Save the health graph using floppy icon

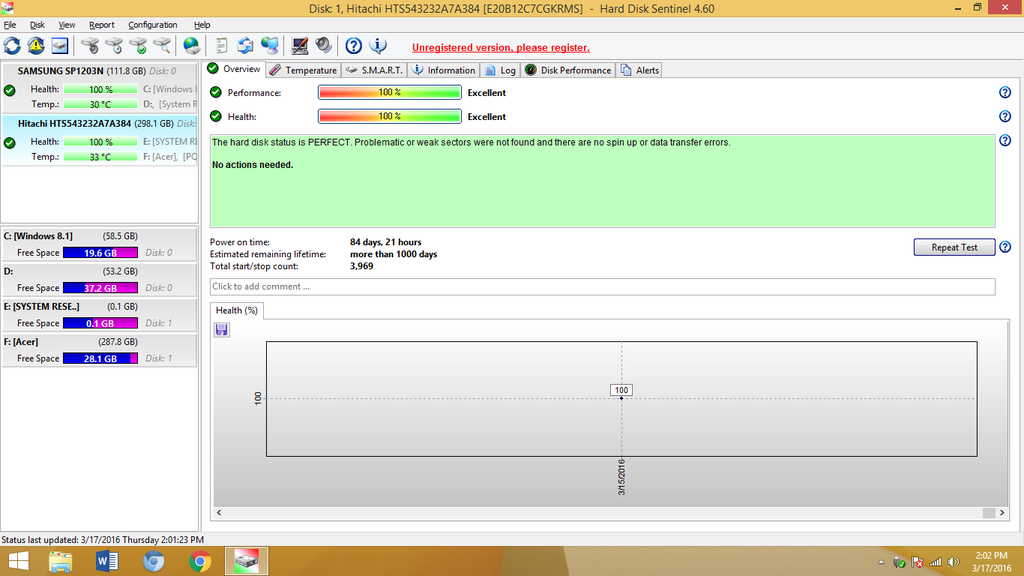pos(221,329)
